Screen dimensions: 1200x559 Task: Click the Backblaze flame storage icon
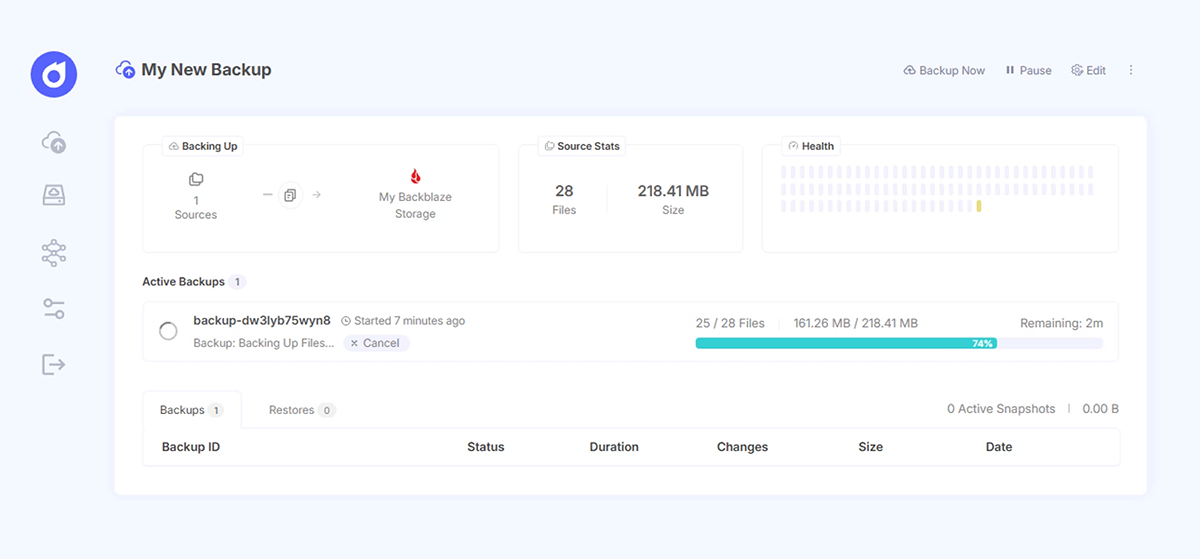tap(415, 176)
